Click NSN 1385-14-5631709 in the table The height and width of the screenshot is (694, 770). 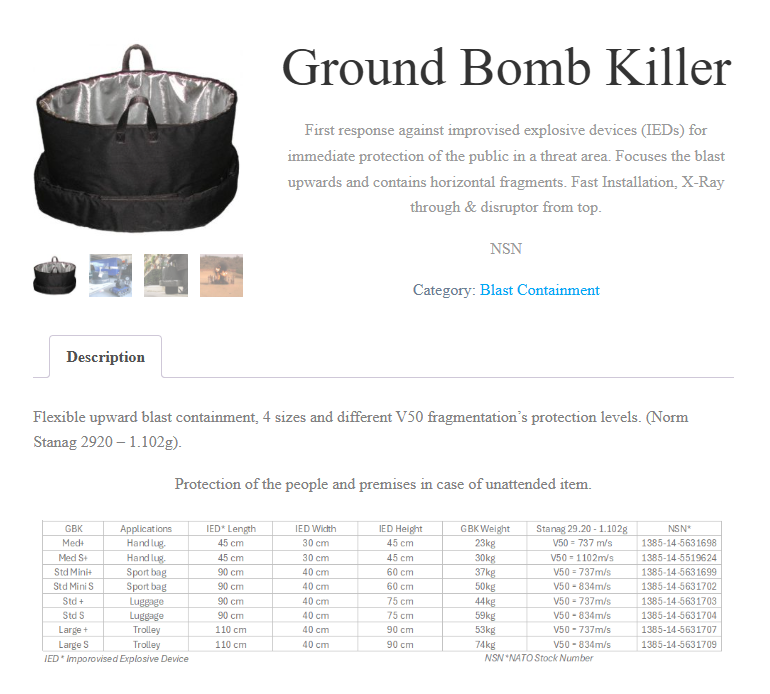679,645
